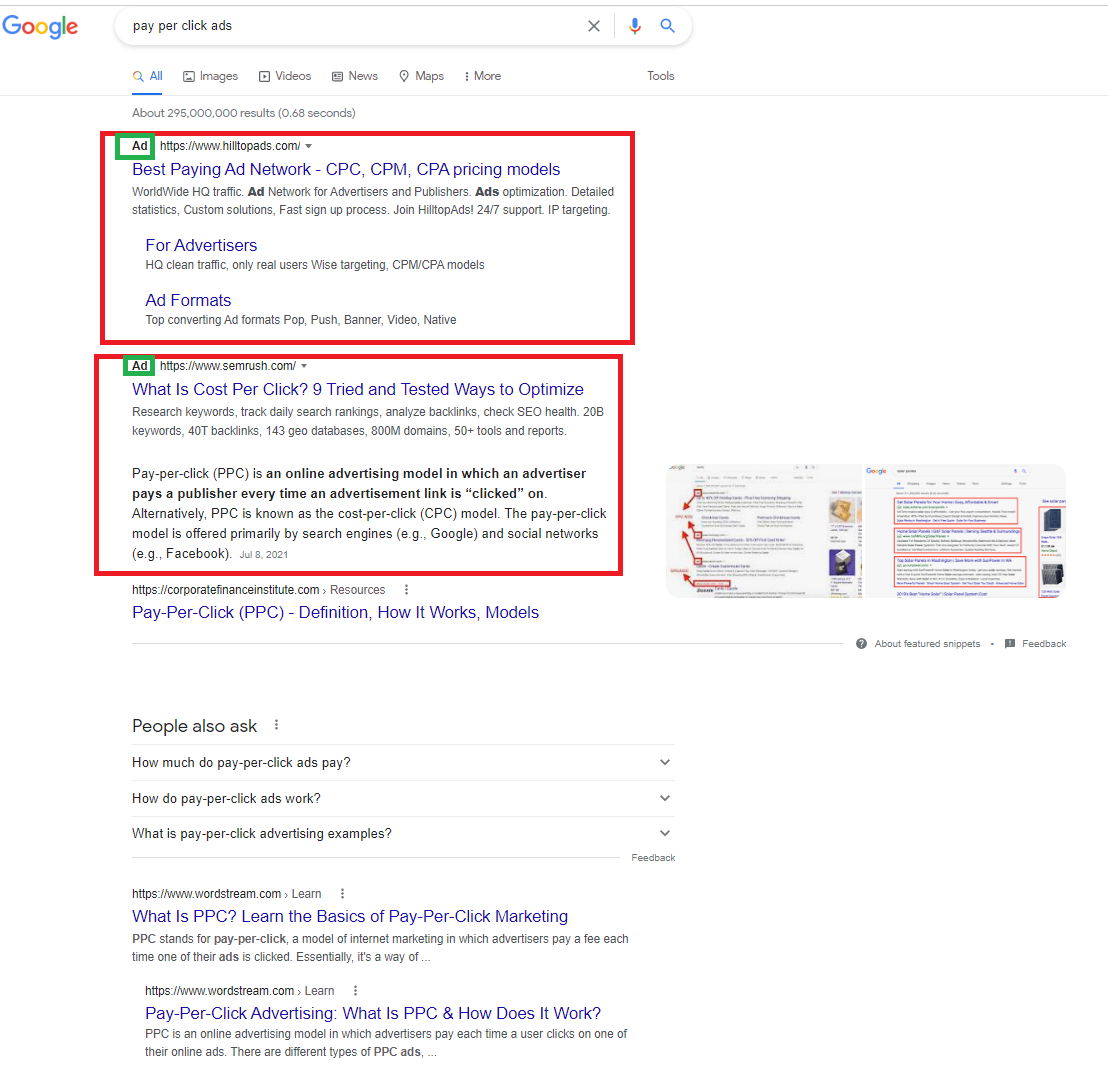Image resolution: width=1108 pixels, height=1081 pixels.
Task: Click the indented https://www.wordstream.com Learn breadcrumb
Action: pos(240,991)
